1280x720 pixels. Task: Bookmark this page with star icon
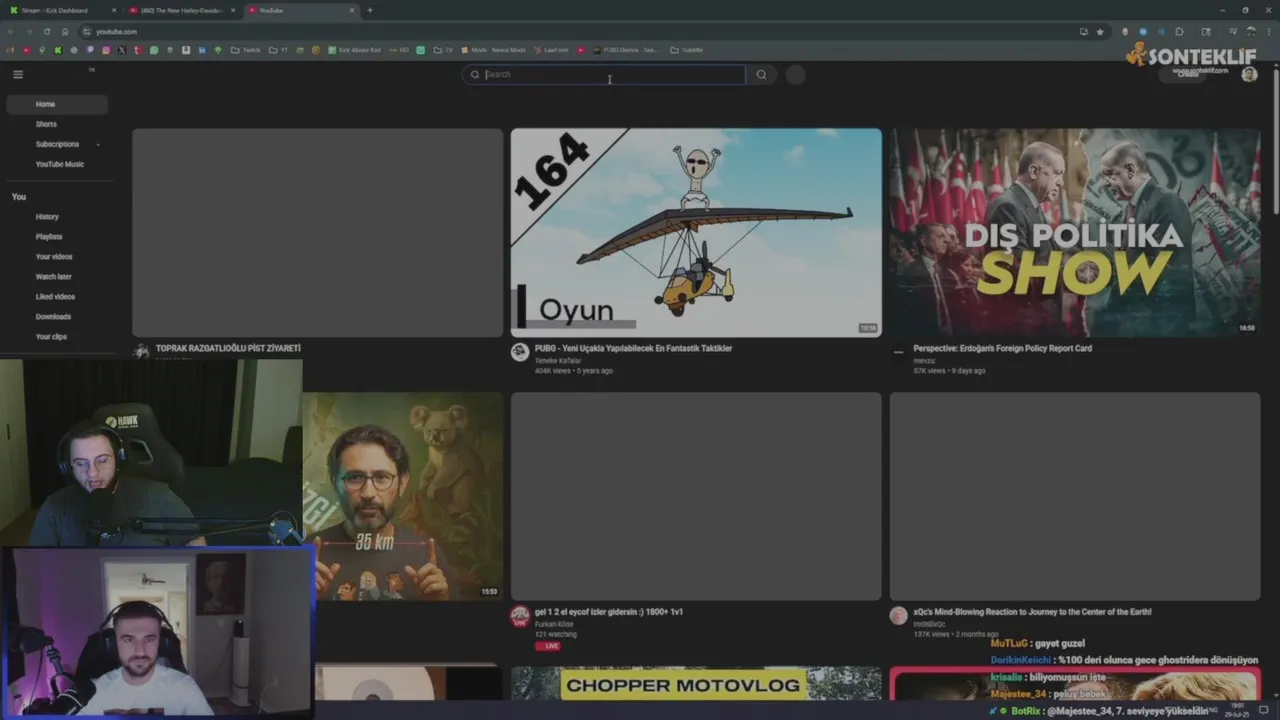click(1100, 32)
